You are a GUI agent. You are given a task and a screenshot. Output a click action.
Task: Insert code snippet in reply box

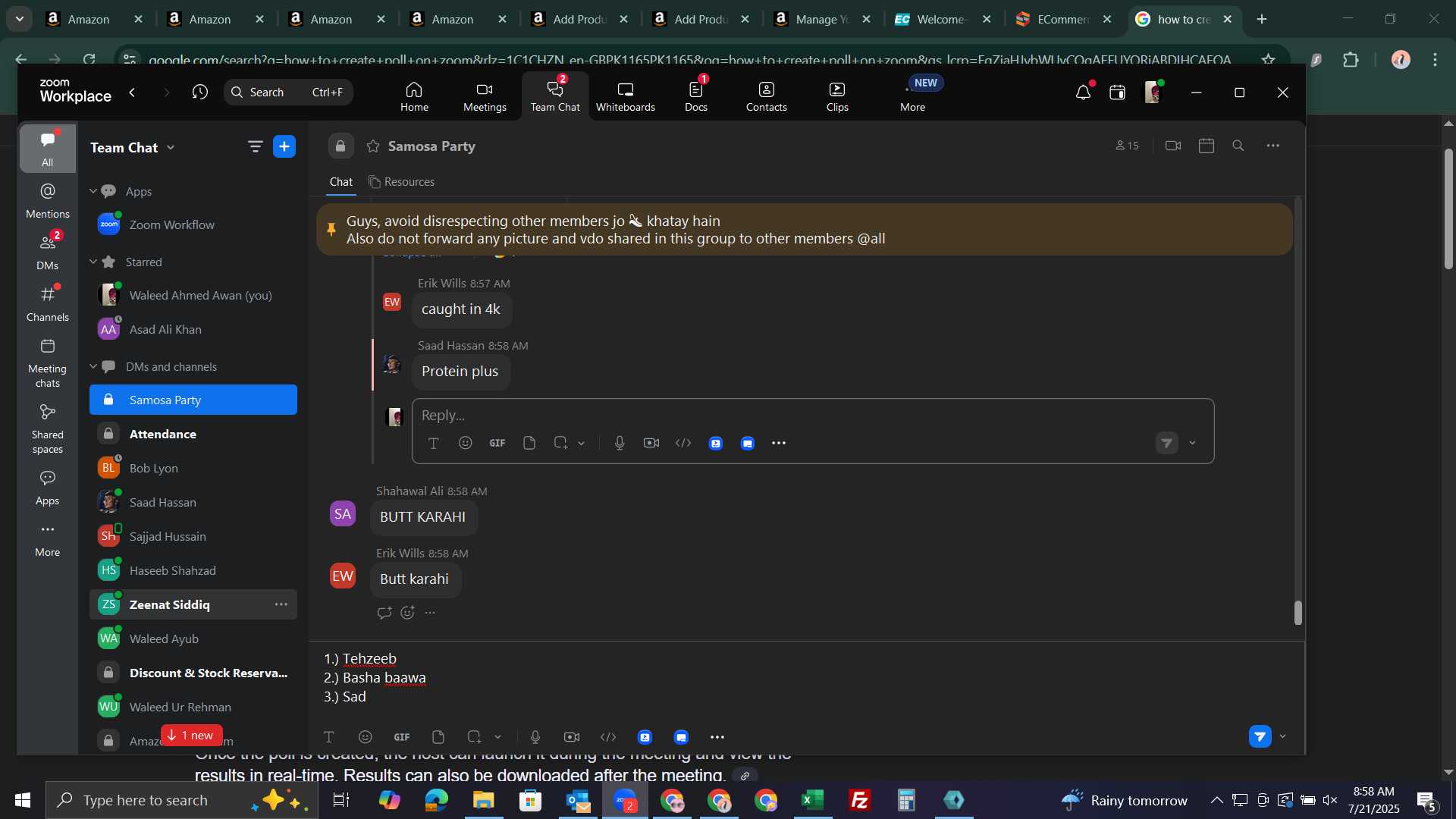683,444
